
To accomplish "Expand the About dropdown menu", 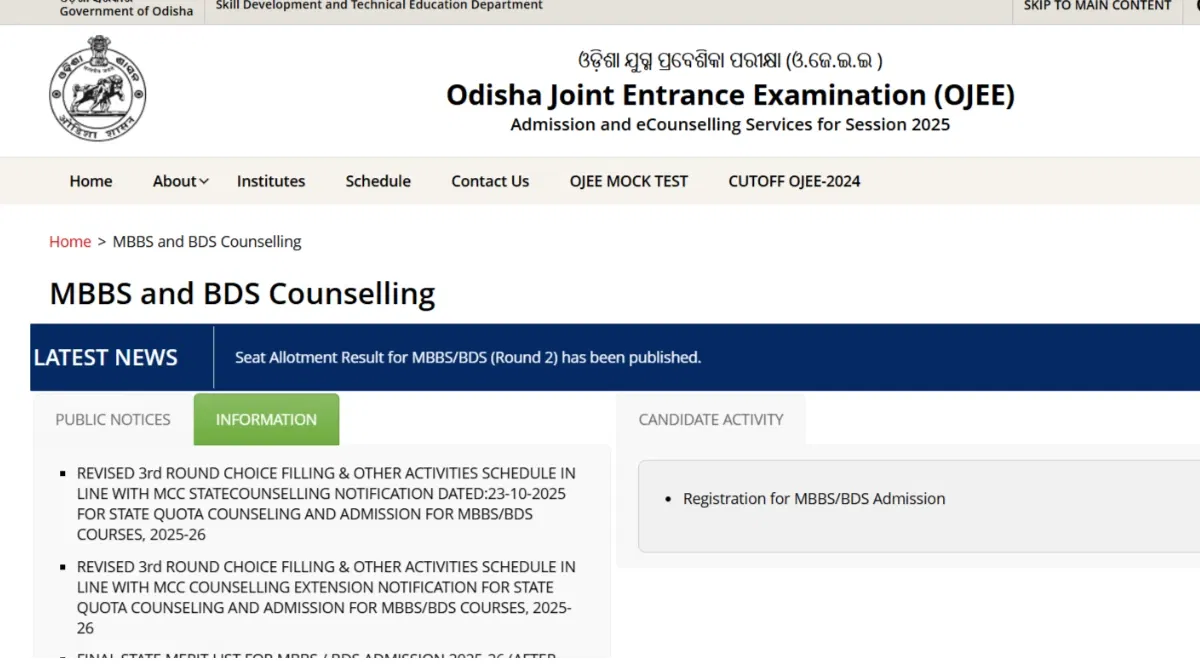I will click(x=180, y=181).
